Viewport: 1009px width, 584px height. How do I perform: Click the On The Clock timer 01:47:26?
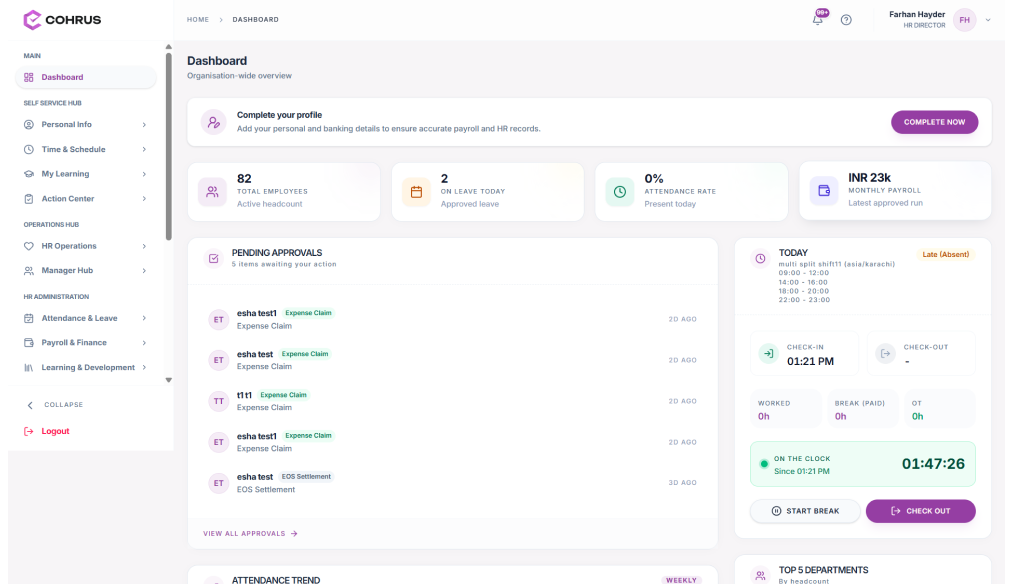933,464
